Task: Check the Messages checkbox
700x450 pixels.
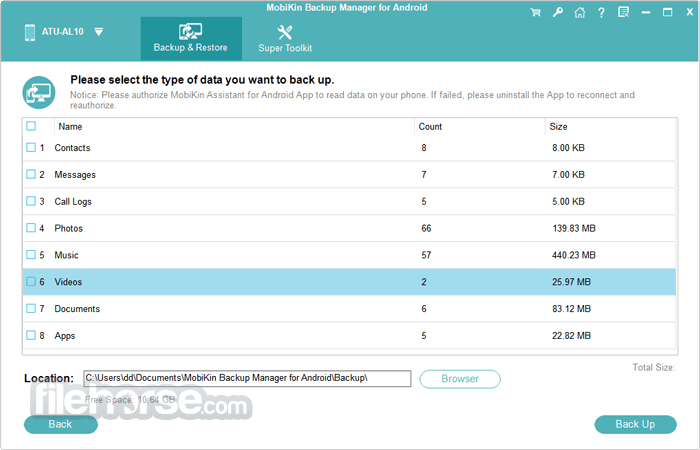Action: click(31, 174)
